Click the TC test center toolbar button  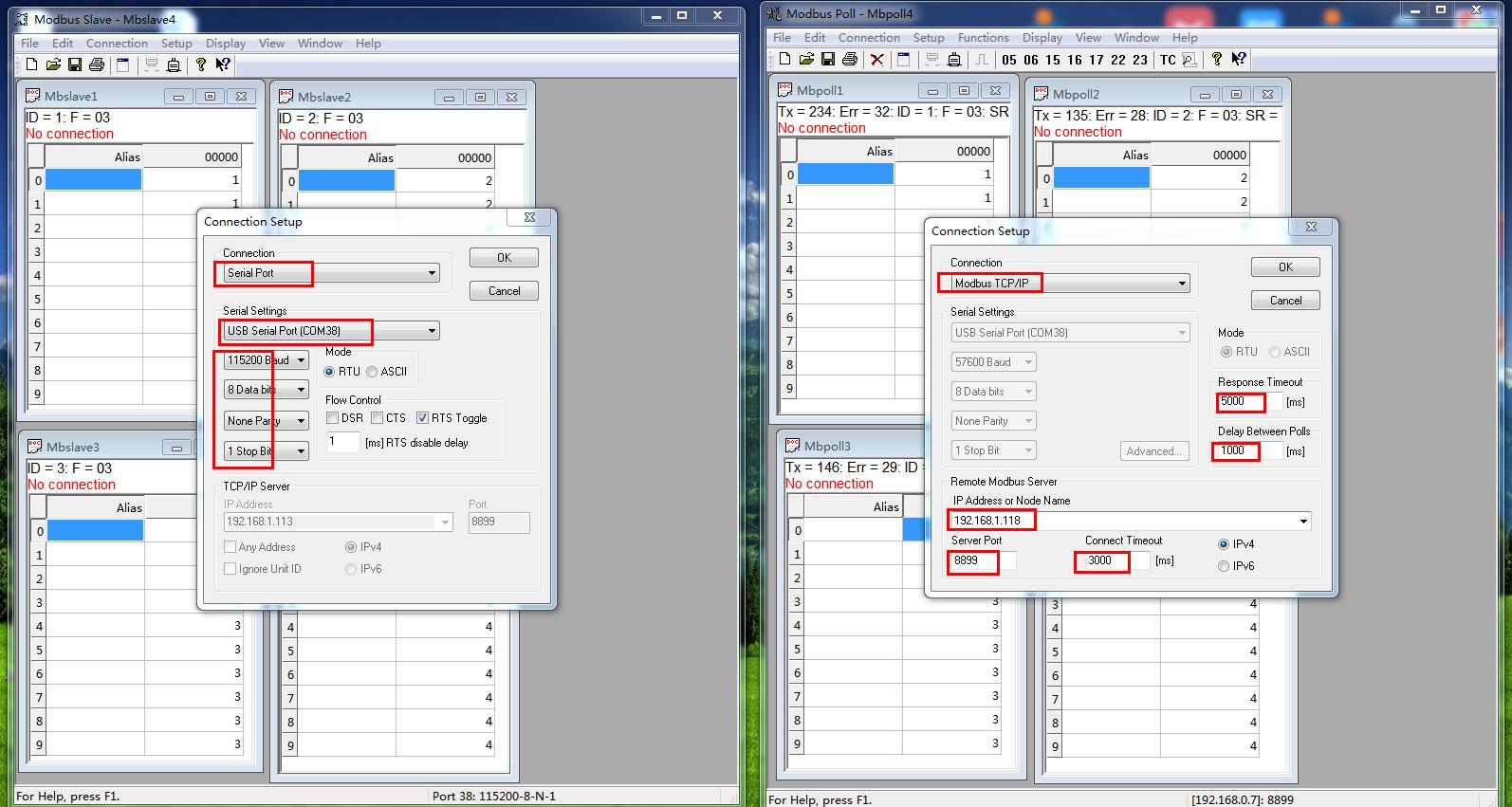coord(1168,59)
